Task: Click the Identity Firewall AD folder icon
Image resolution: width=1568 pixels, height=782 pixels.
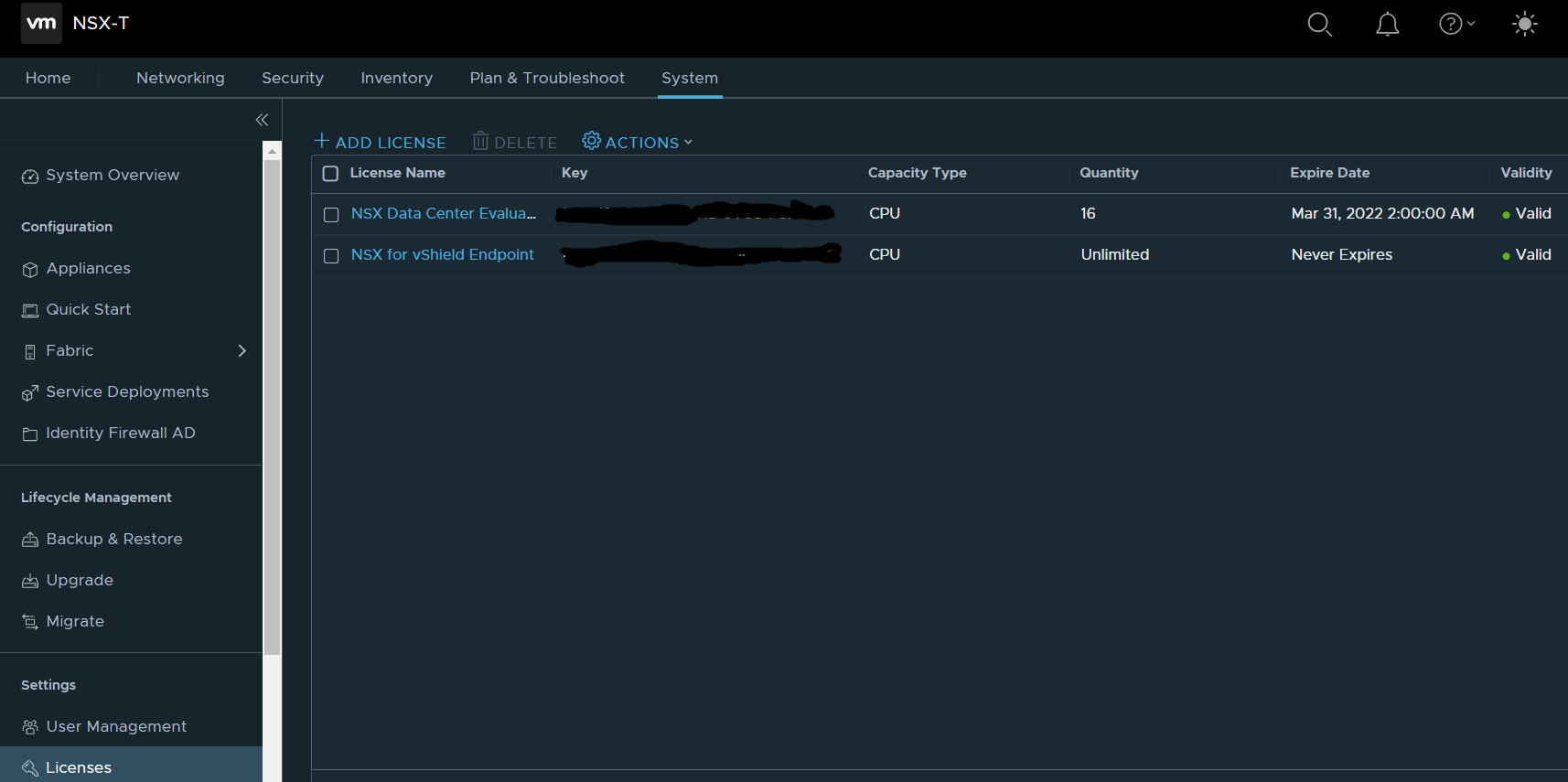Action: tap(30, 434)
